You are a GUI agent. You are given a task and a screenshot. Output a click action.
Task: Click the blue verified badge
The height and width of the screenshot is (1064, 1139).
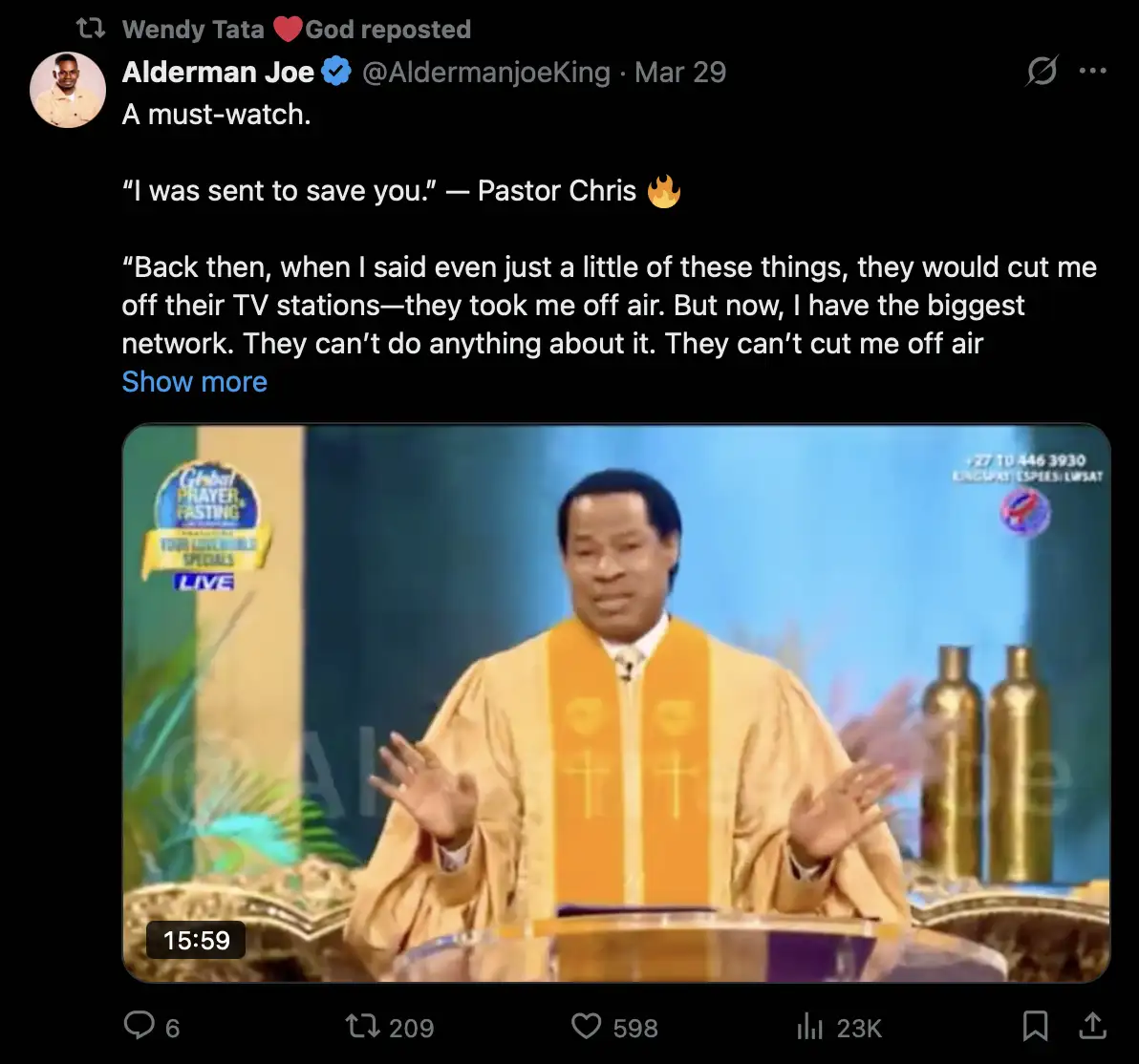click(336, 72)
